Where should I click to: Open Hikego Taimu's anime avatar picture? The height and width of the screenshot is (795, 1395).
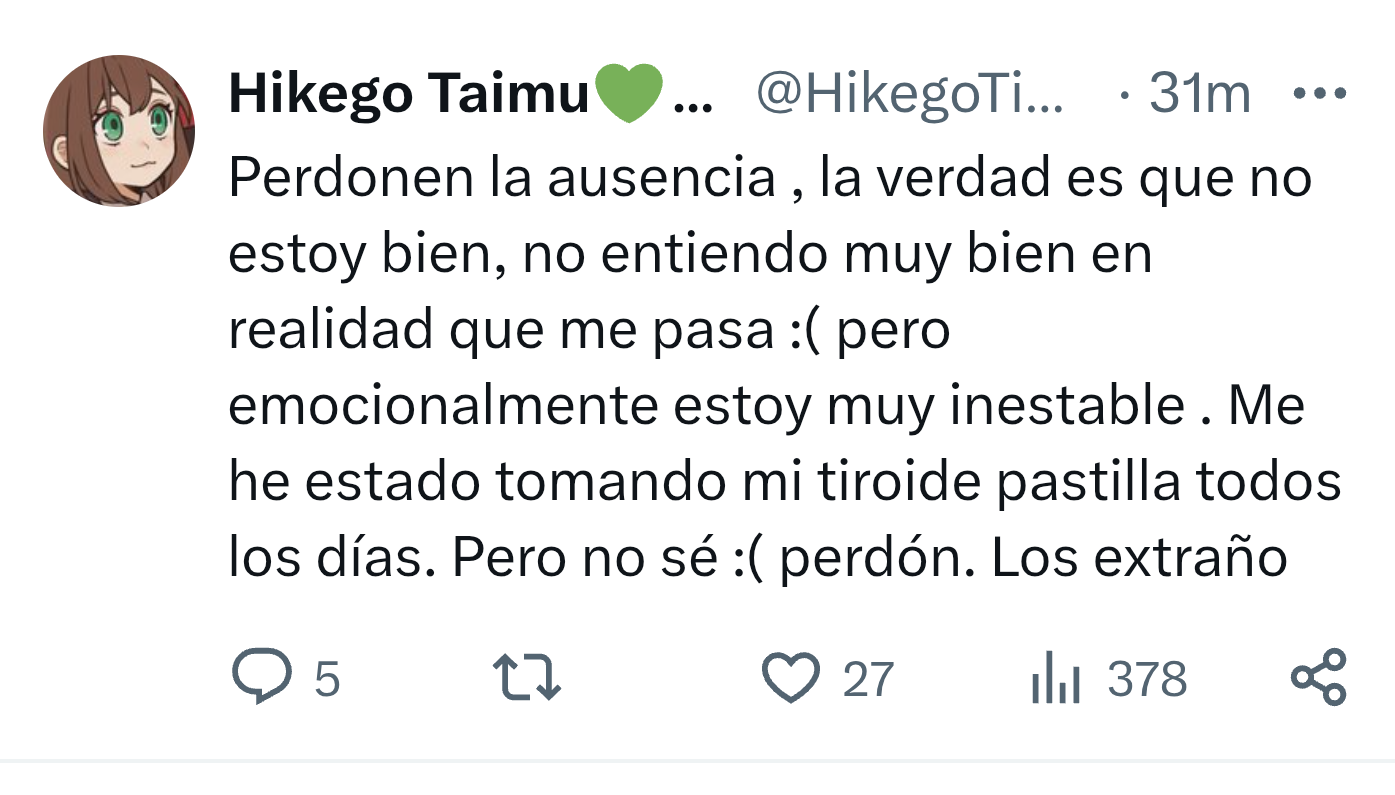pyautogui.click(x=119, y=131)
